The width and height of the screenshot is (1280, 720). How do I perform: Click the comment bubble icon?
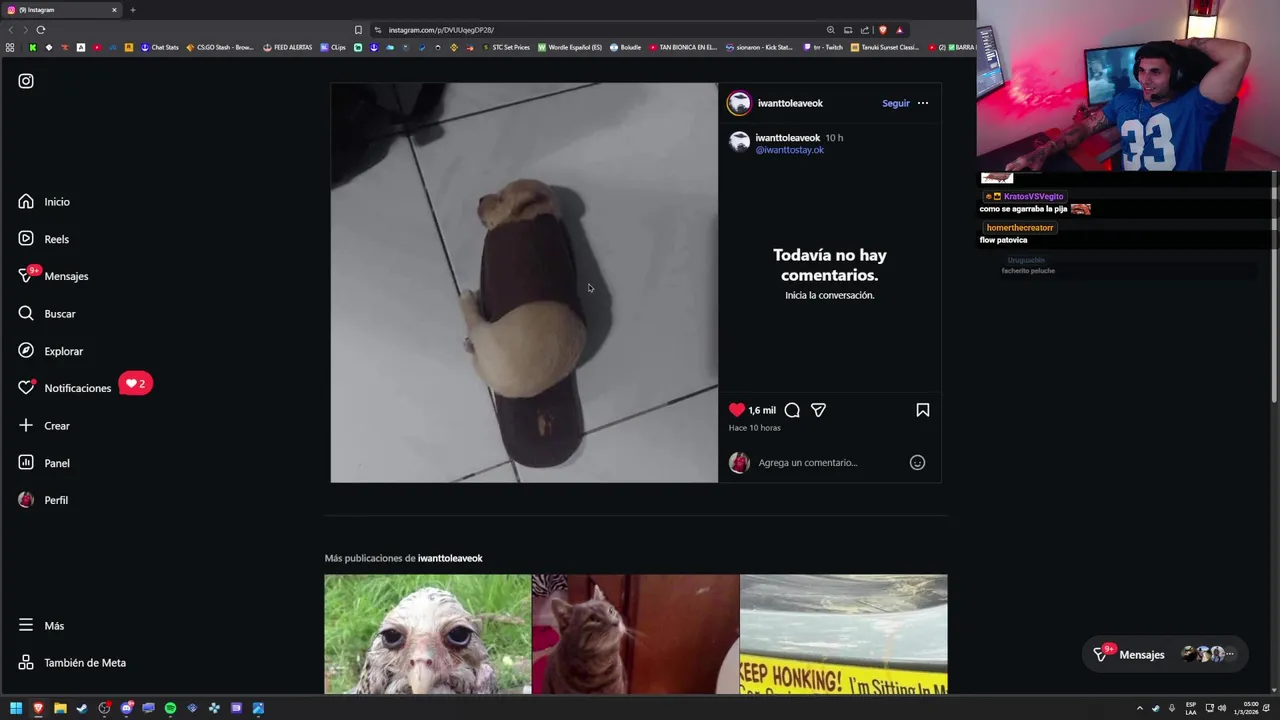792,410
